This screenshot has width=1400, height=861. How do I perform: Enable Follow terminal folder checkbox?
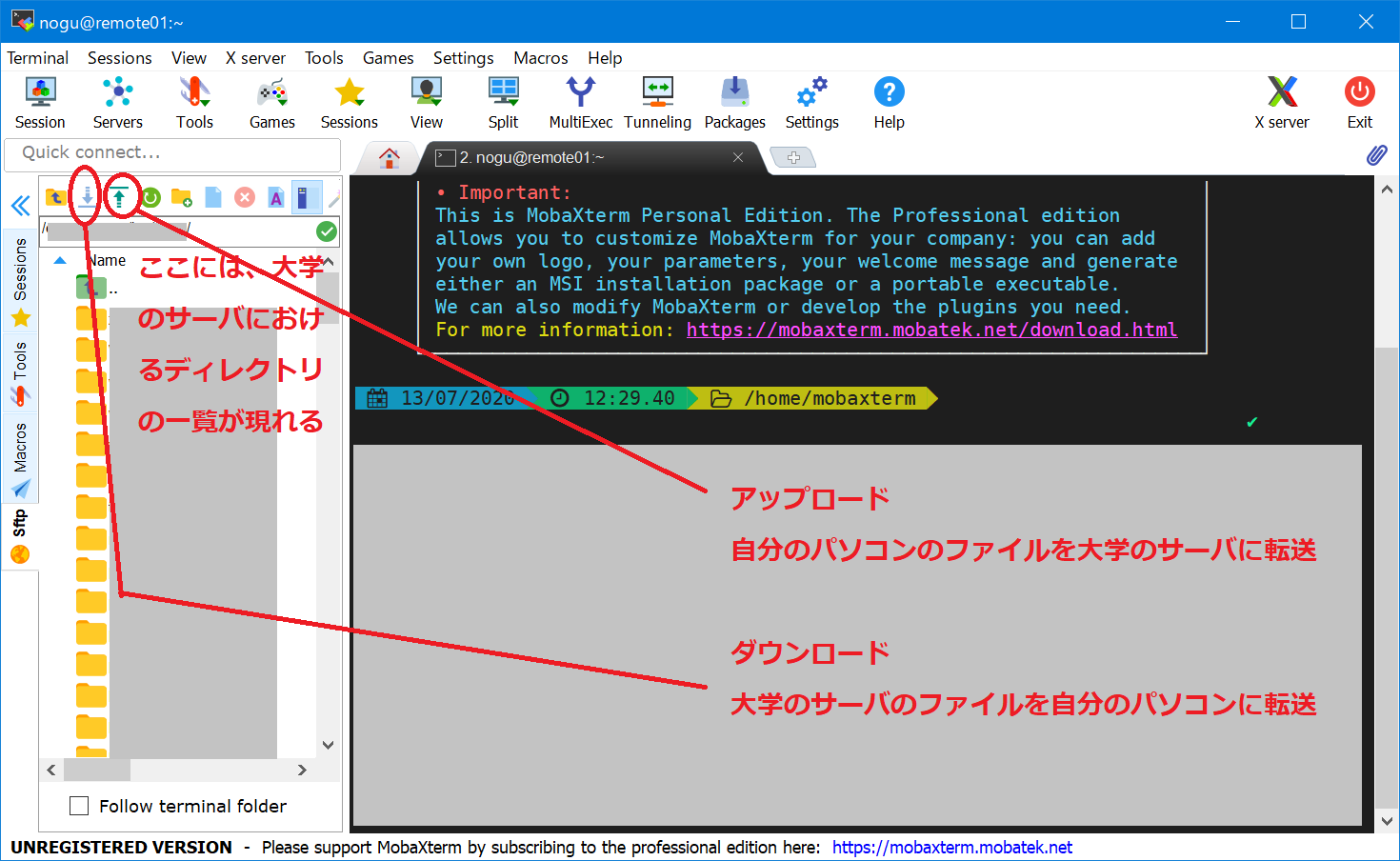(x=80, y=806)
